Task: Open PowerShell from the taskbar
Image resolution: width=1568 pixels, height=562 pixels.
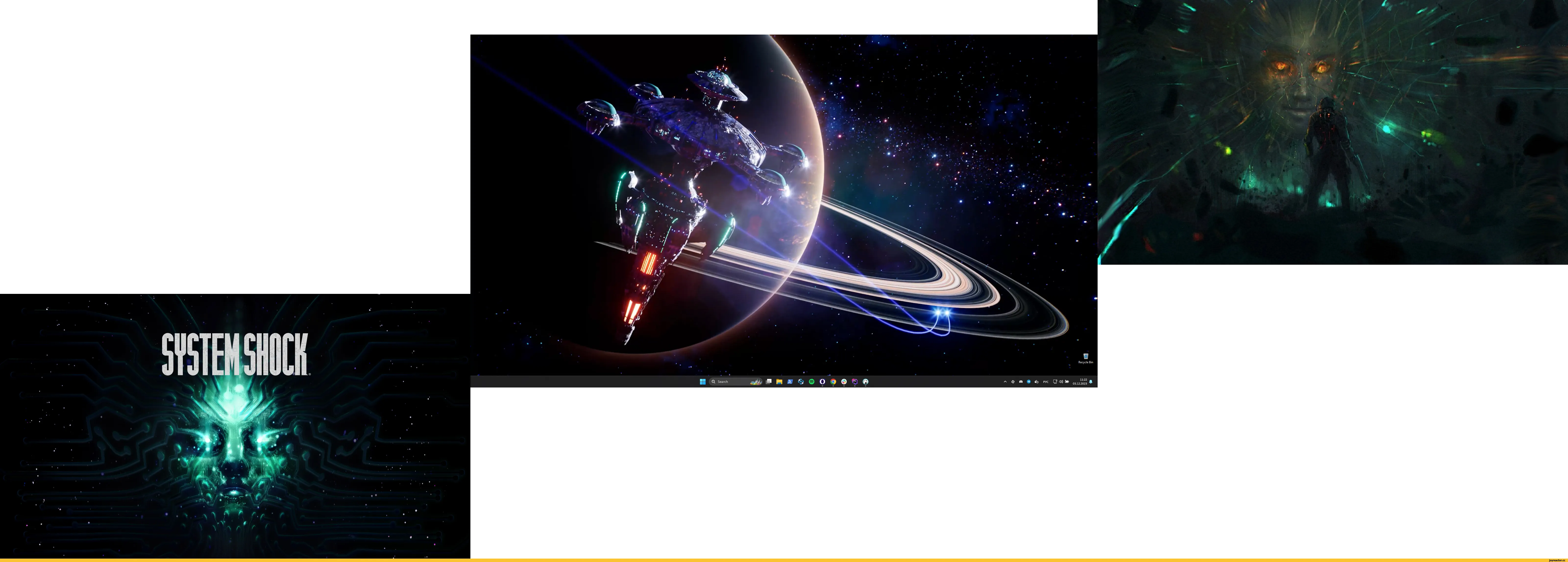Action: pyautogui.click(x=790, y=382)
